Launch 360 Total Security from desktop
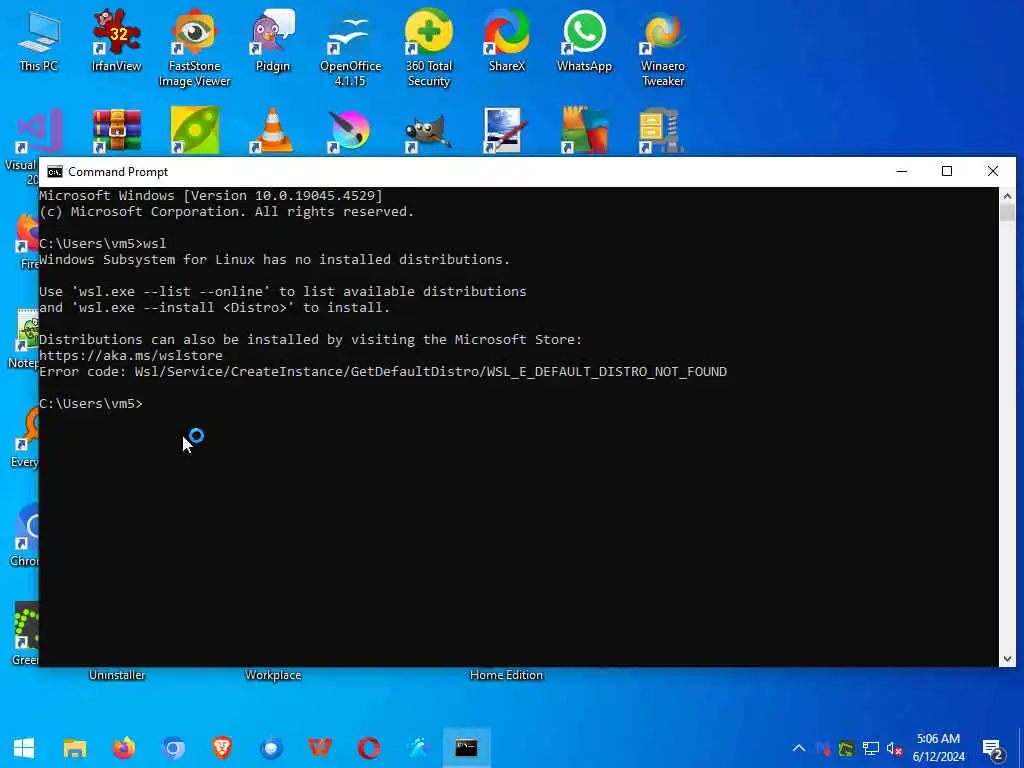The image size is (1024, 768). point(428,48)
